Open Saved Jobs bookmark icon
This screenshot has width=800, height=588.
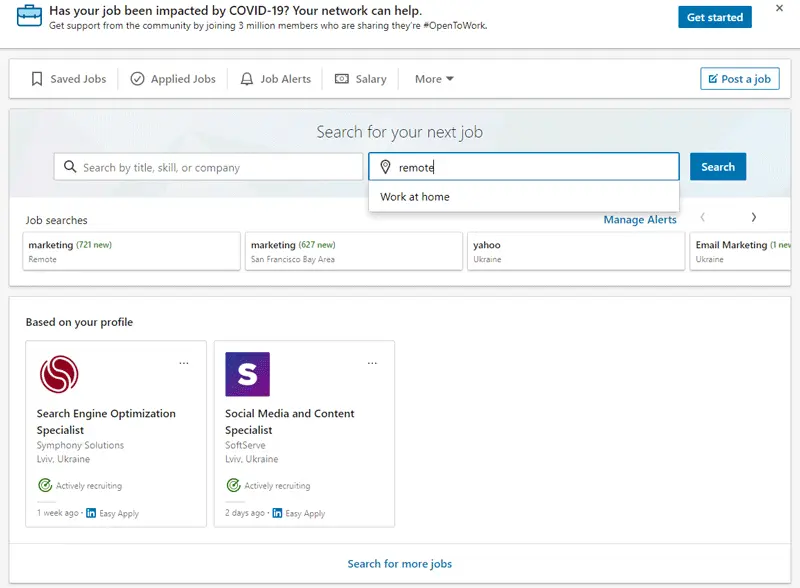point(37,79)
